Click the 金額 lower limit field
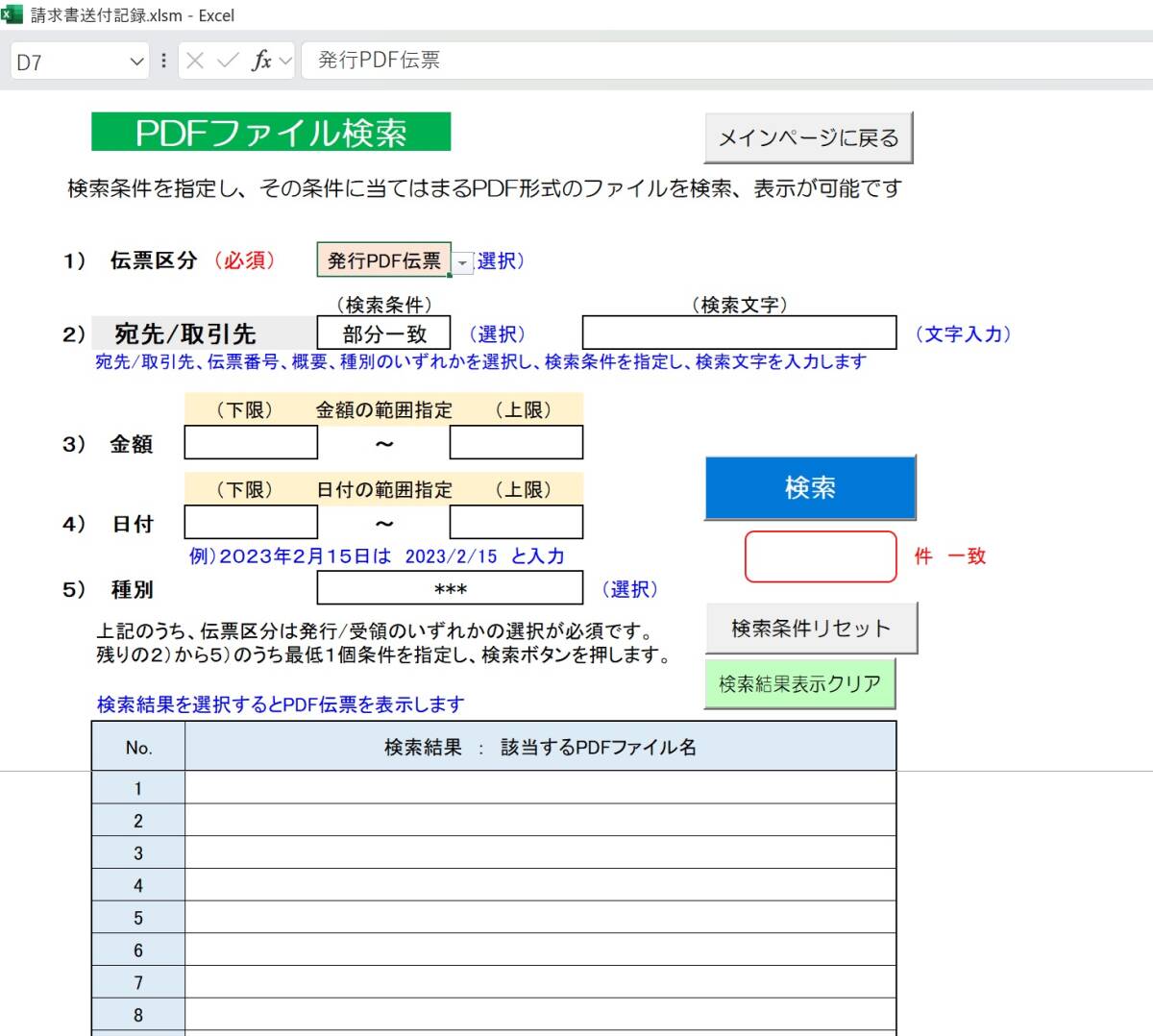 tap(251, 443)
